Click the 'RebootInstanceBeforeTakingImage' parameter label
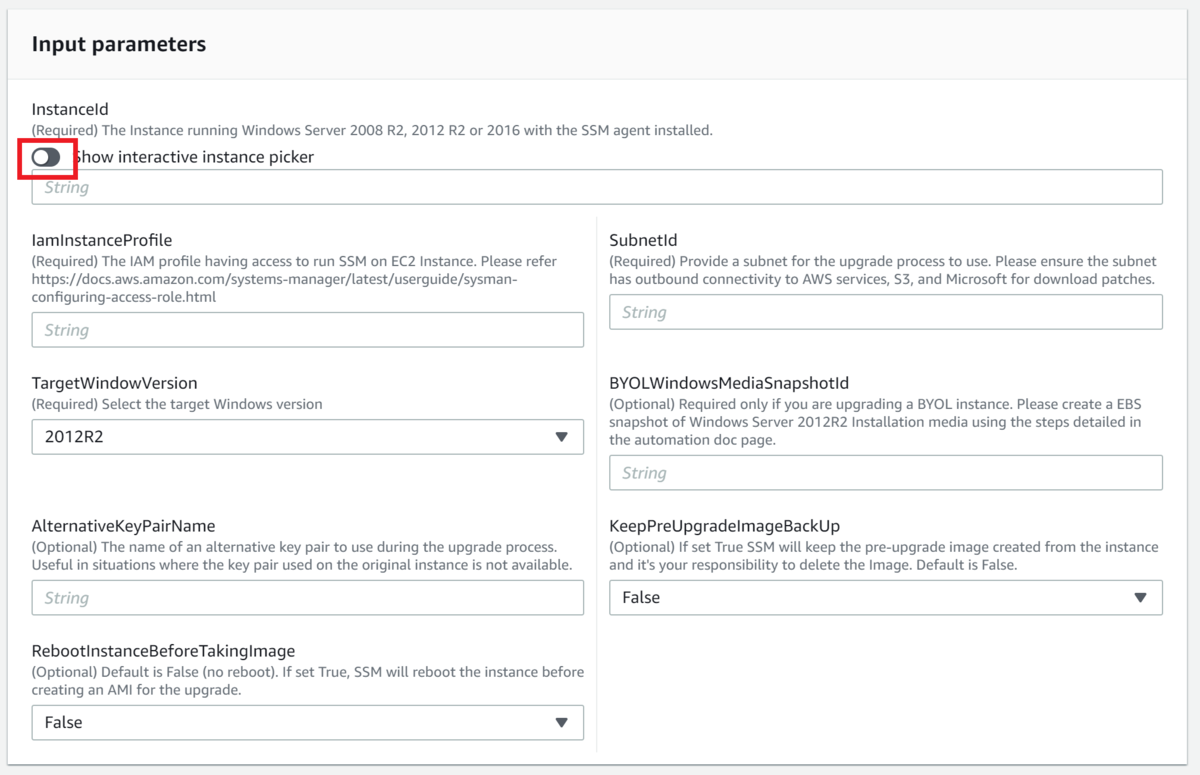The height and width of the screenshot is (775, 1200). (163, 651)
